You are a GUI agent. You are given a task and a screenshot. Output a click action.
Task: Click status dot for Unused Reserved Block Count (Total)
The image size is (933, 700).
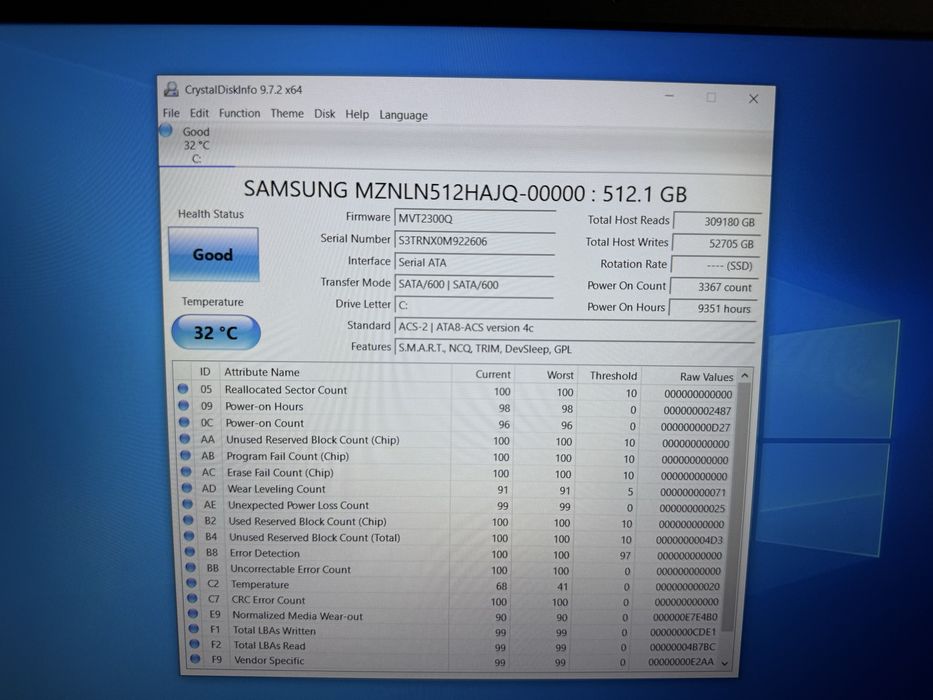click(189, 536)
